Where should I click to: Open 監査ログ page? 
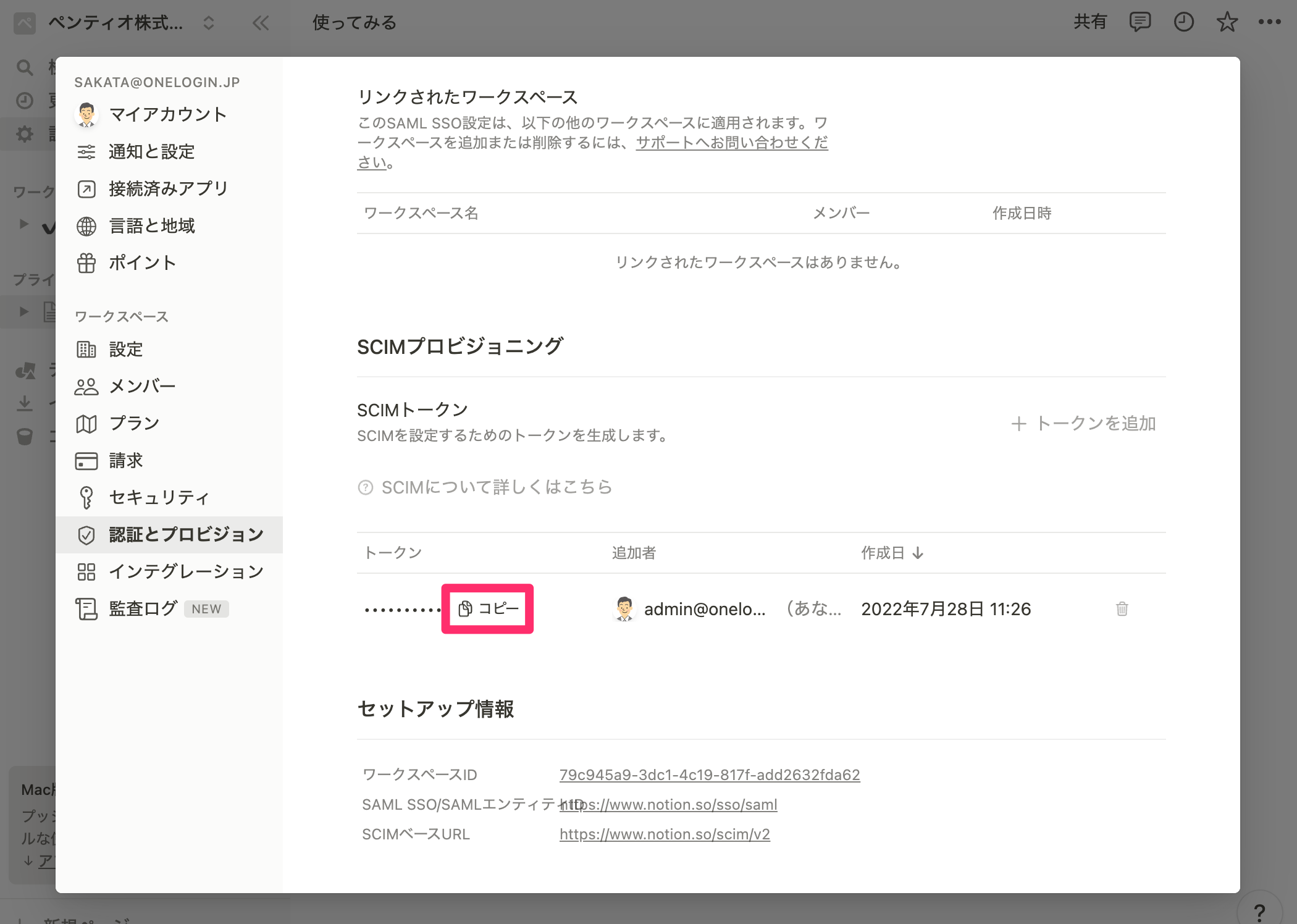coord(169,609)
